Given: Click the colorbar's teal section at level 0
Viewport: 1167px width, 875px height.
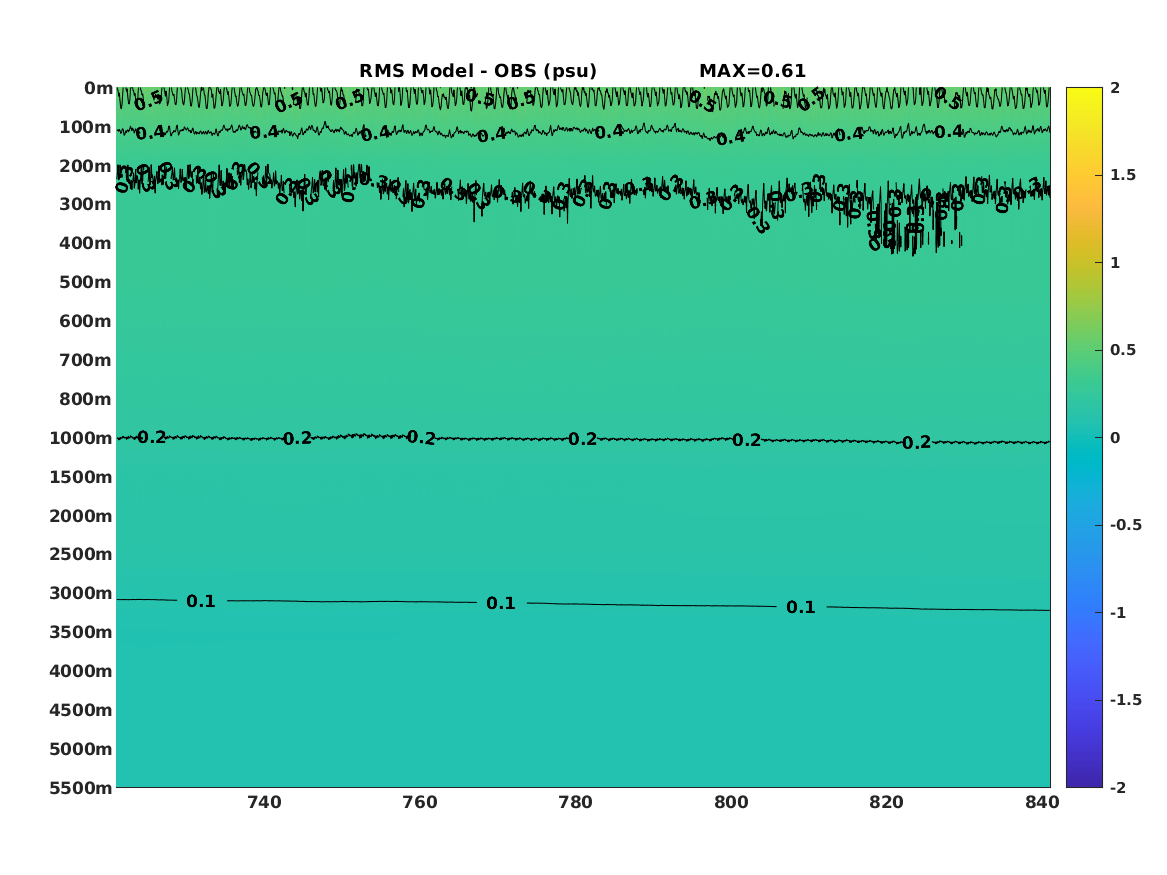Looking at the screenshot, I should click(1084, 438).
